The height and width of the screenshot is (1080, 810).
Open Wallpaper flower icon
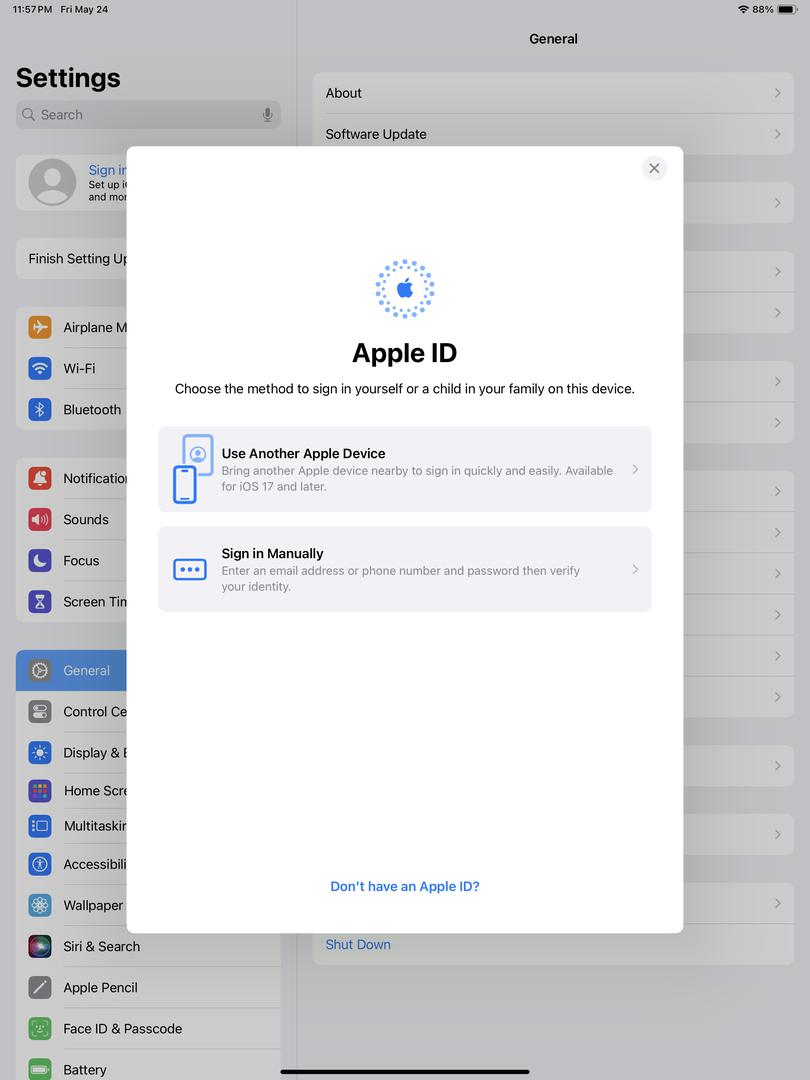(40, 905)
